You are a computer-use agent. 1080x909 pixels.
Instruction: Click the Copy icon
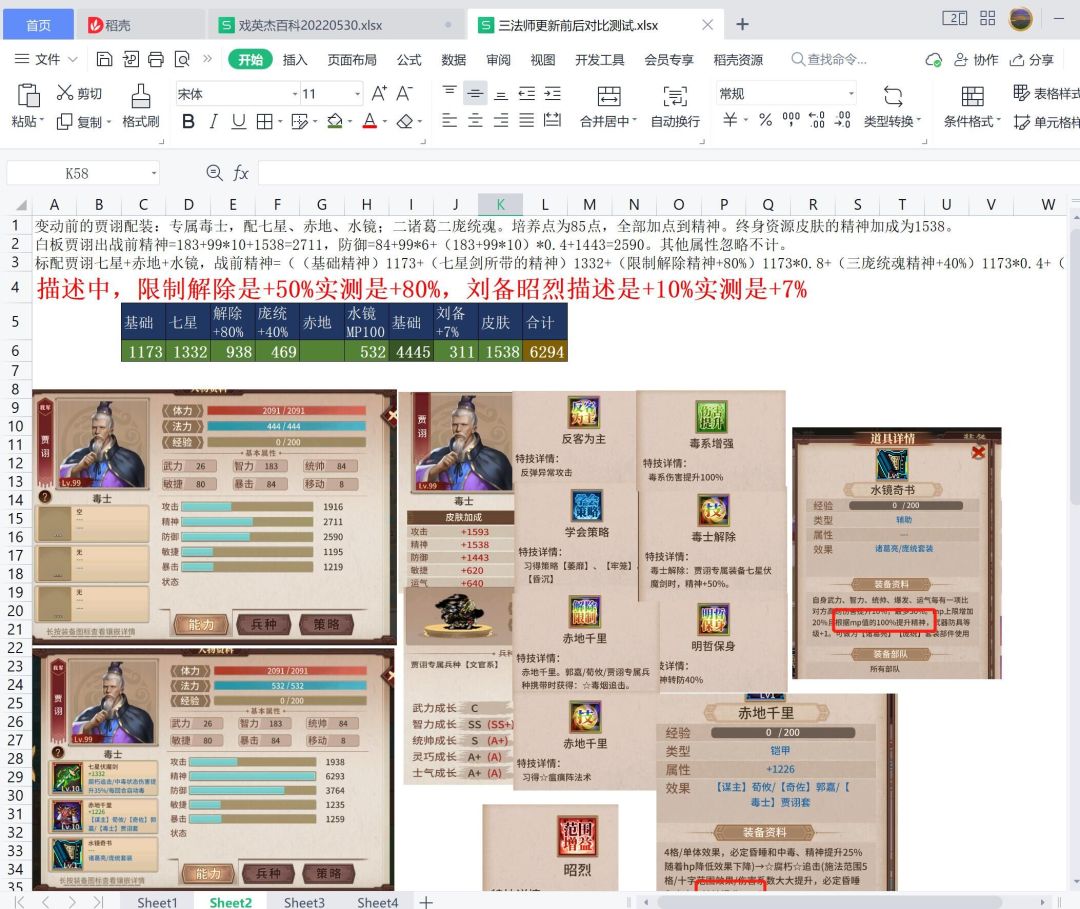(64, 122)
